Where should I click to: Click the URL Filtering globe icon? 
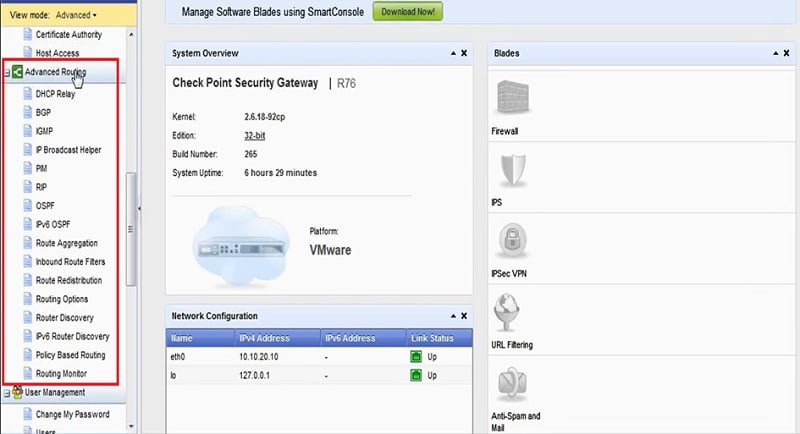click(507, 312)
